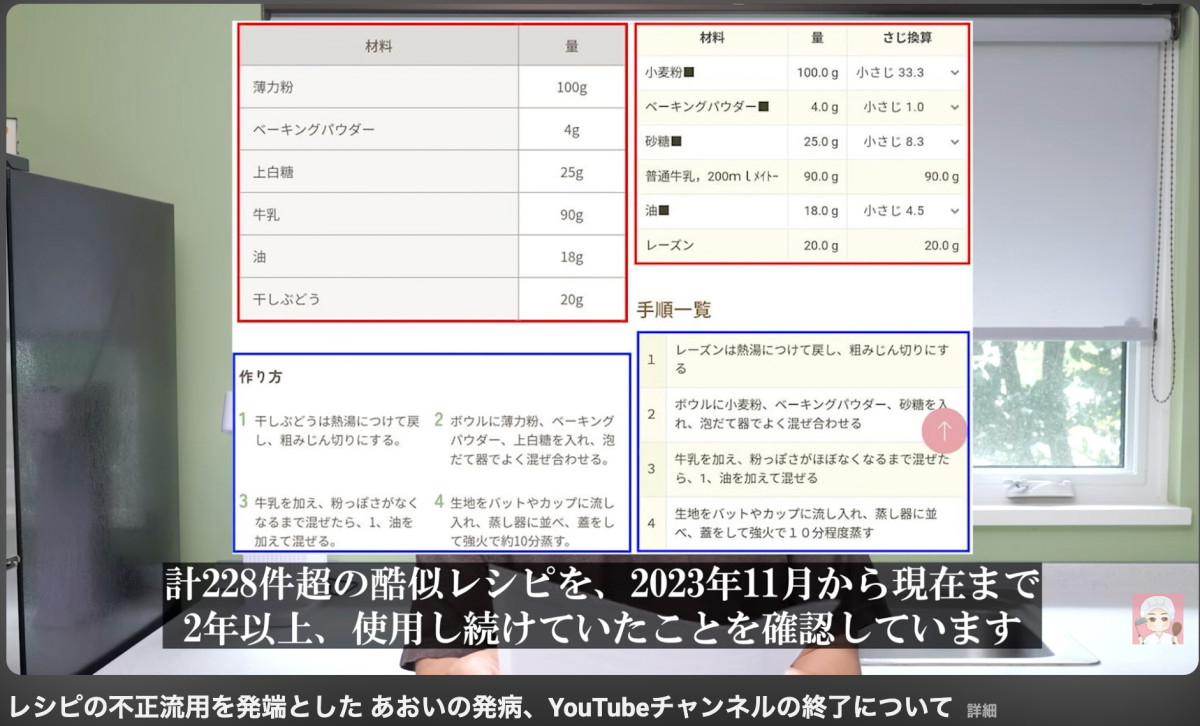
Task: Click the 作り方 heading in left recipe
Action: (260, 377)
